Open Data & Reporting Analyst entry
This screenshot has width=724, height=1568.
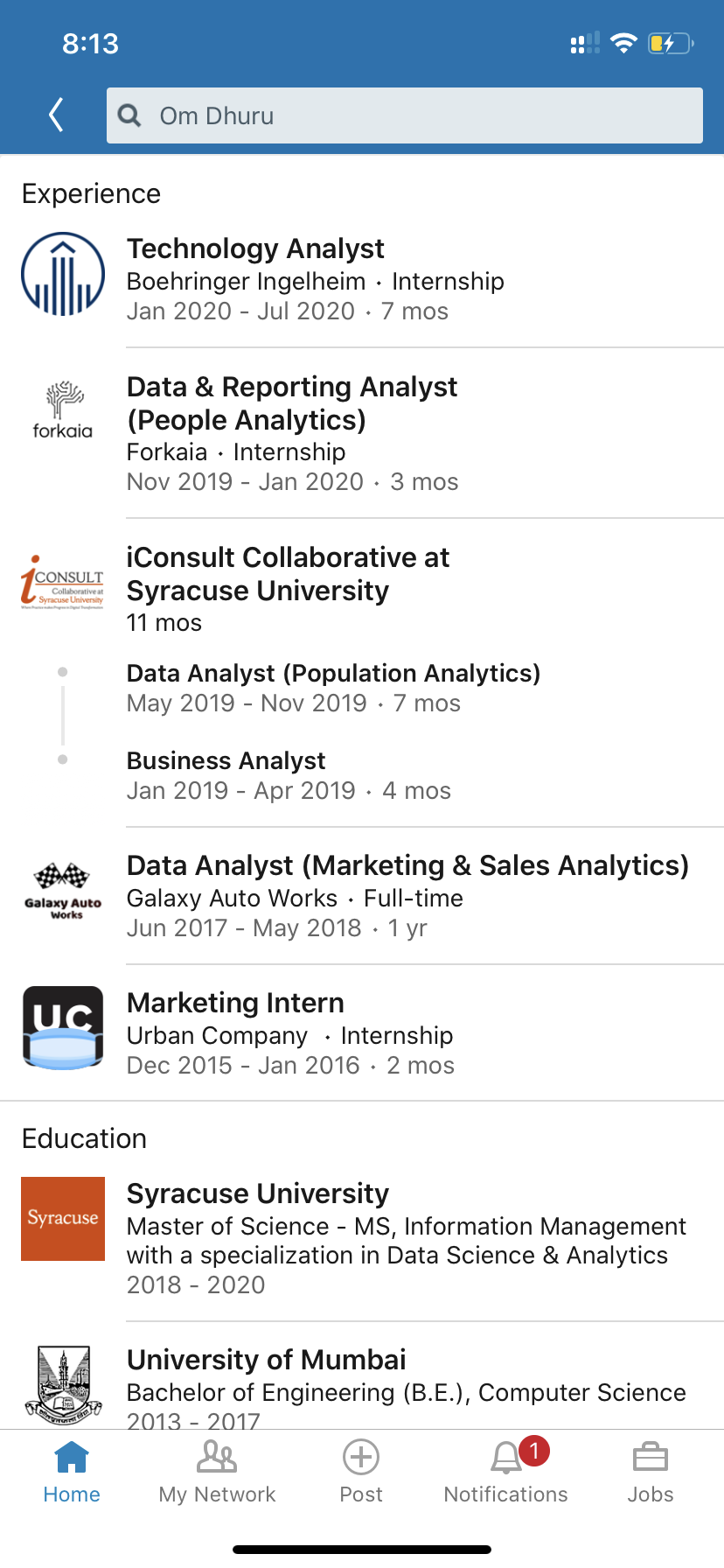(292, 403)
